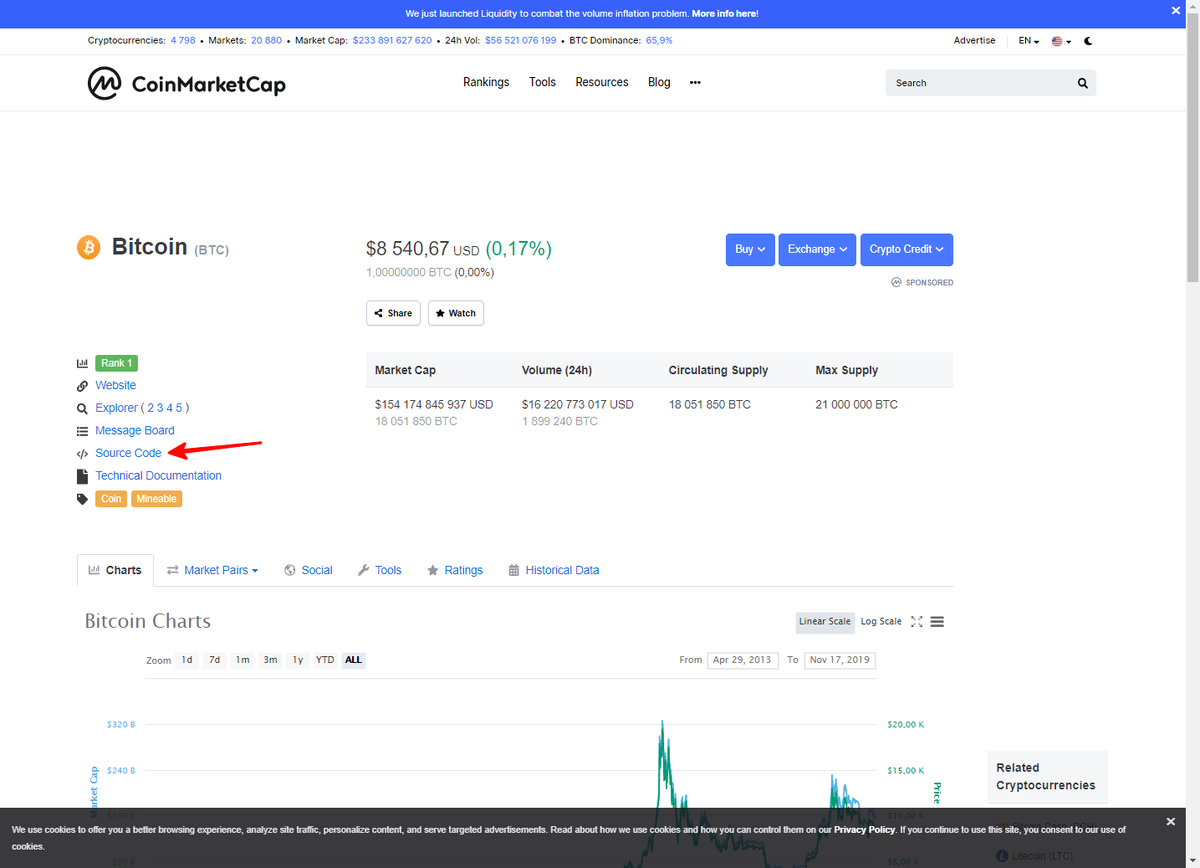
Task: Click the list icon beside Message Board
Action: click(x=82, y=431)
